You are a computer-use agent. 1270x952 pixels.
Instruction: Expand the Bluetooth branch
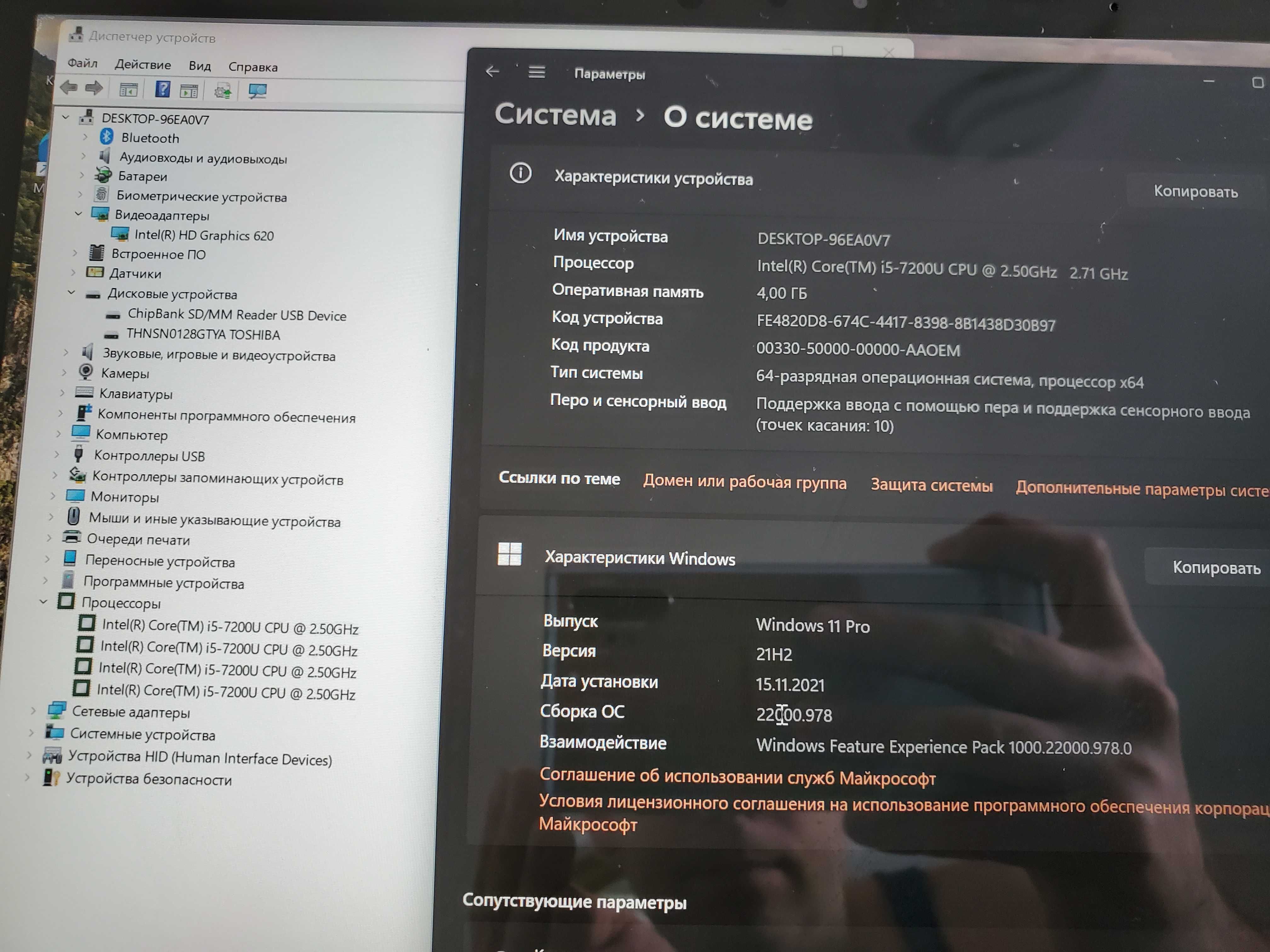85,137
